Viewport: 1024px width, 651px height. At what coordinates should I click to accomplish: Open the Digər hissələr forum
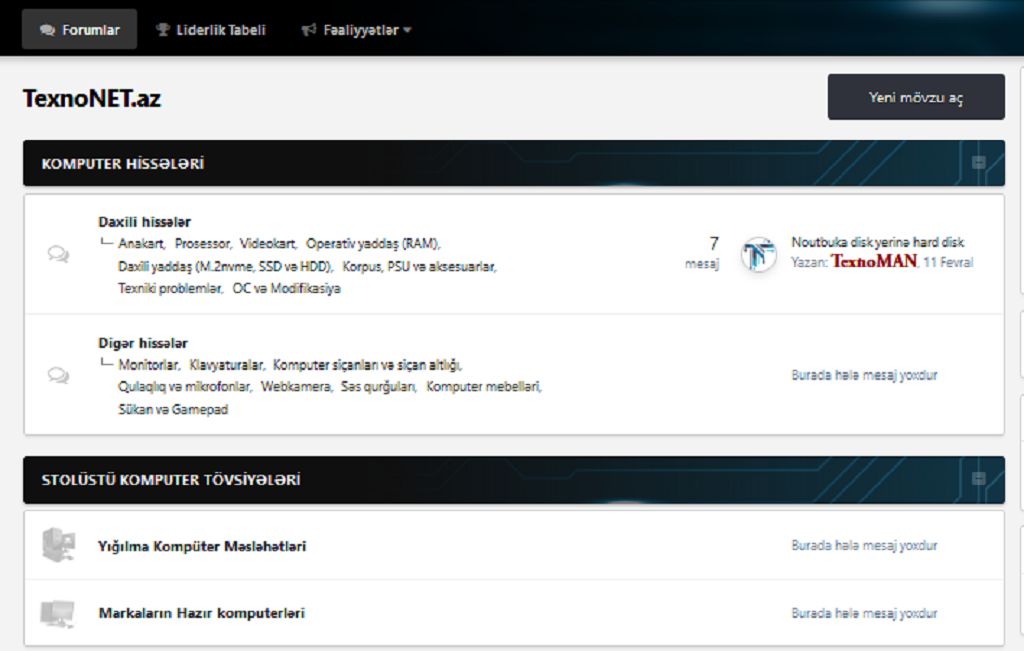coord(143,343)
